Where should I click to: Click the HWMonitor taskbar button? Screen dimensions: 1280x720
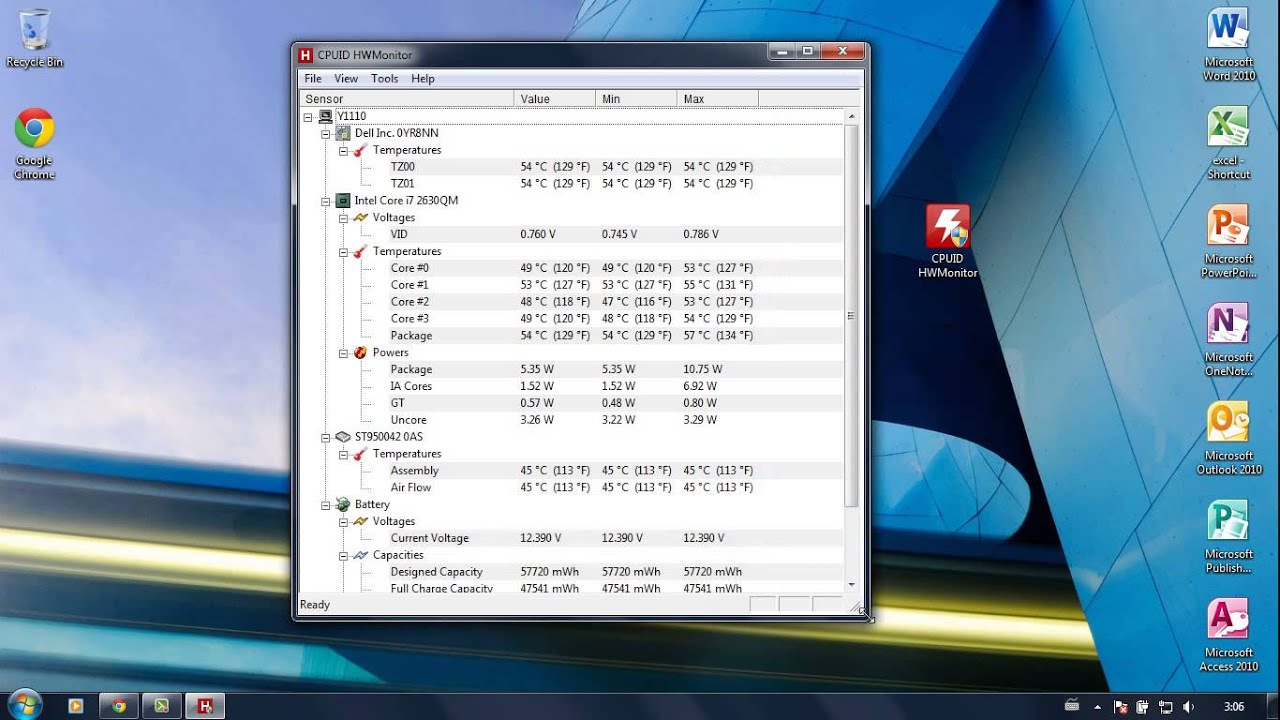point(205,706)
